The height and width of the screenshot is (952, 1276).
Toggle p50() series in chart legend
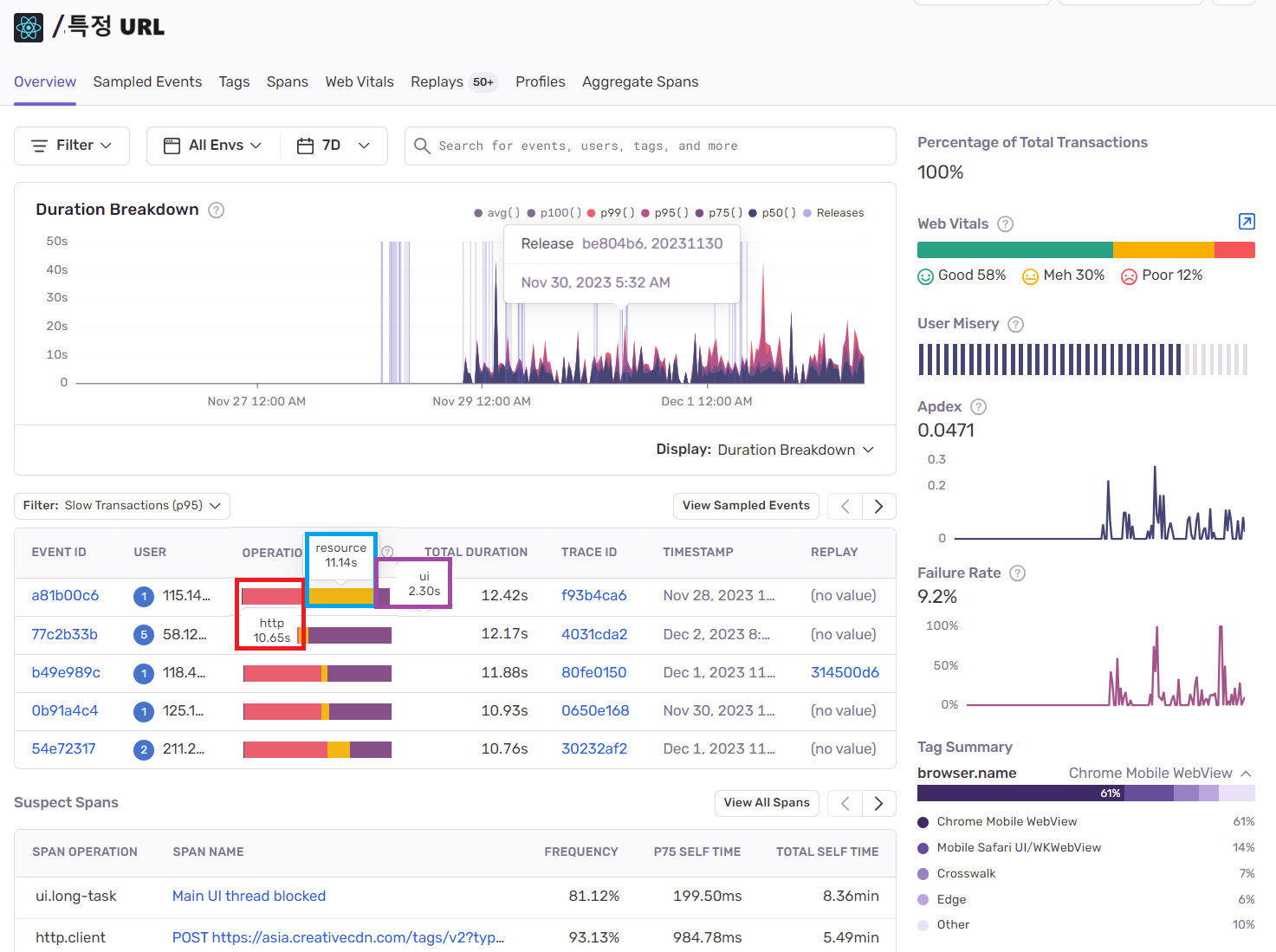point(773,213)
